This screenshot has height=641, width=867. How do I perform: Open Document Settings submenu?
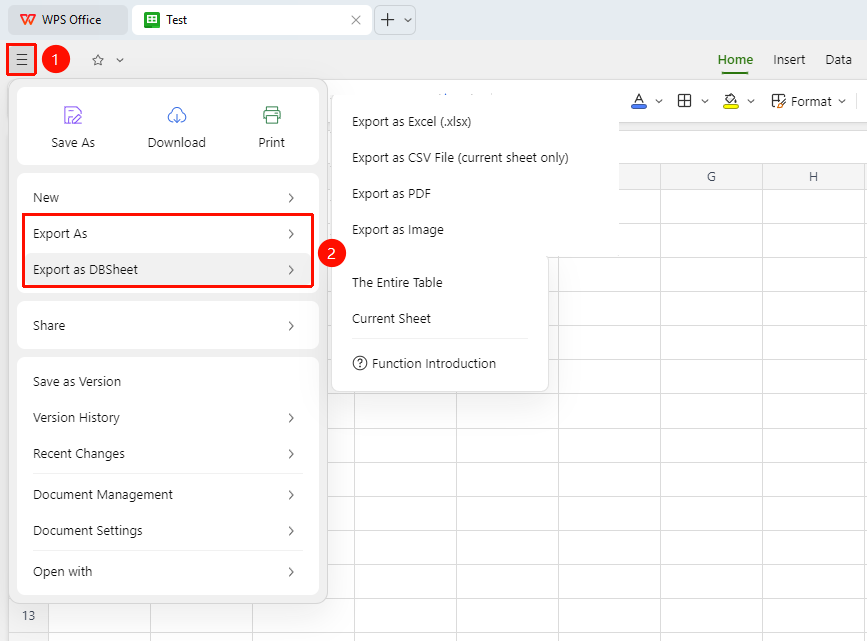[168, 530]
